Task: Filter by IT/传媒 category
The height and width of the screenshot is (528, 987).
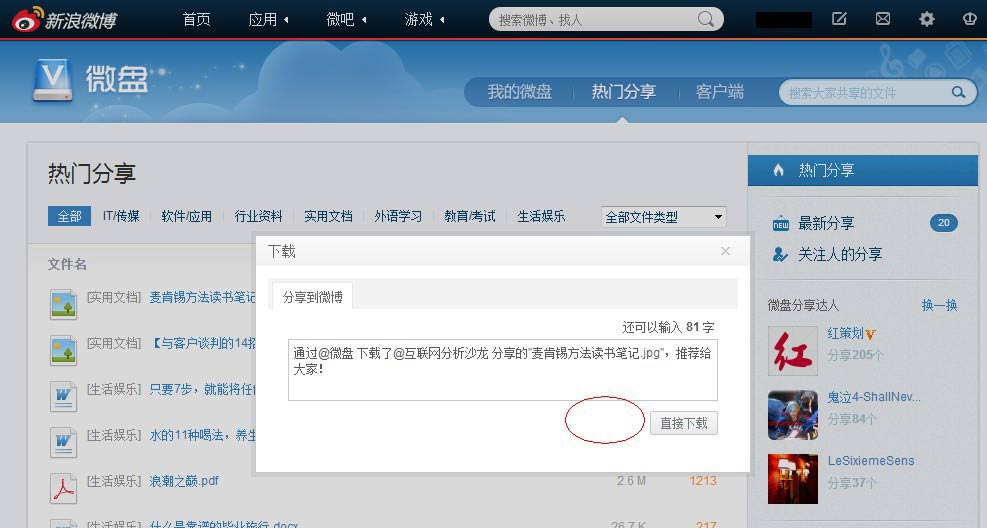Action: 121,216
